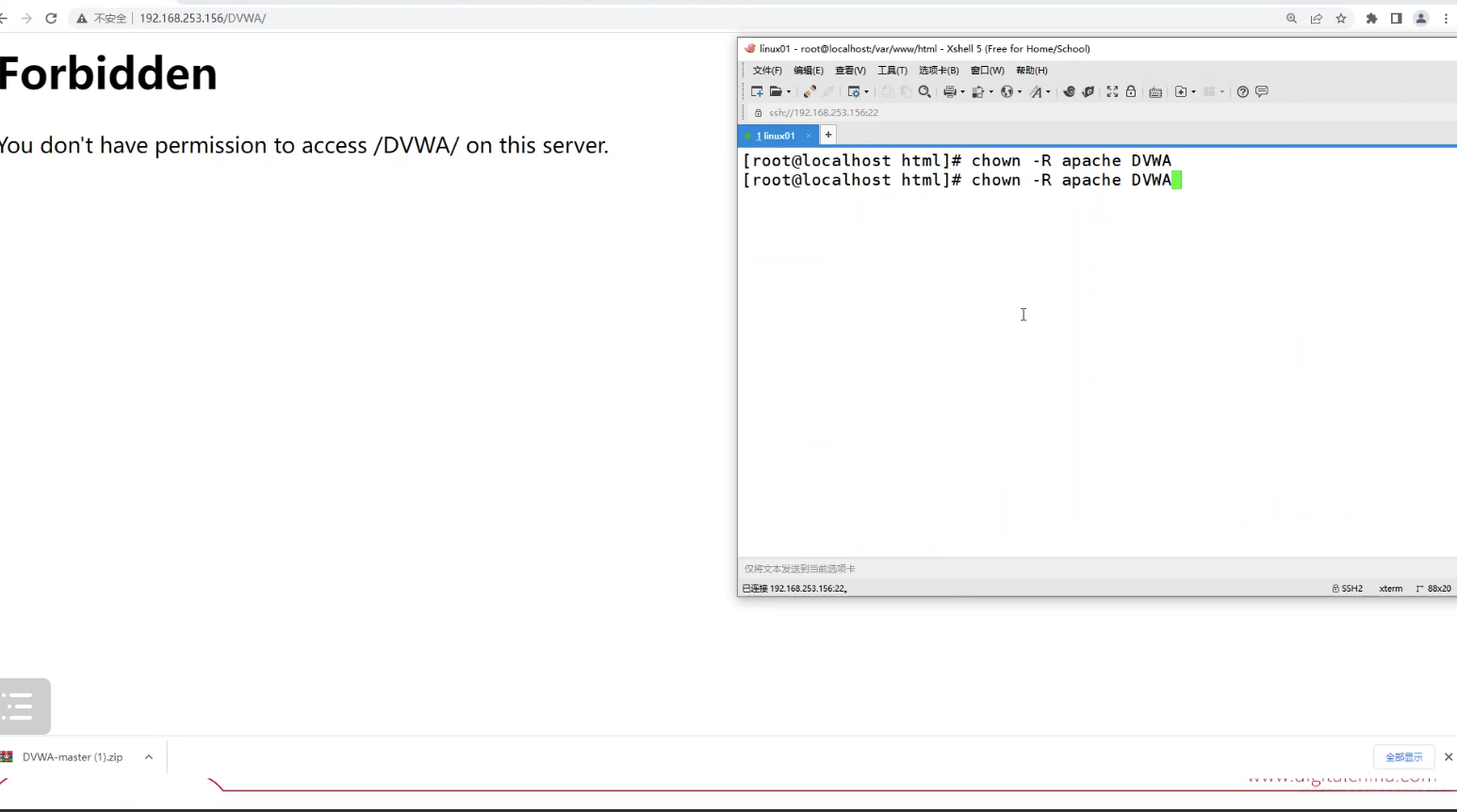Expand the new-tab-group dropdown arrow
This screenshot has height=812, width=1457.
click(x=1193, y=91)
